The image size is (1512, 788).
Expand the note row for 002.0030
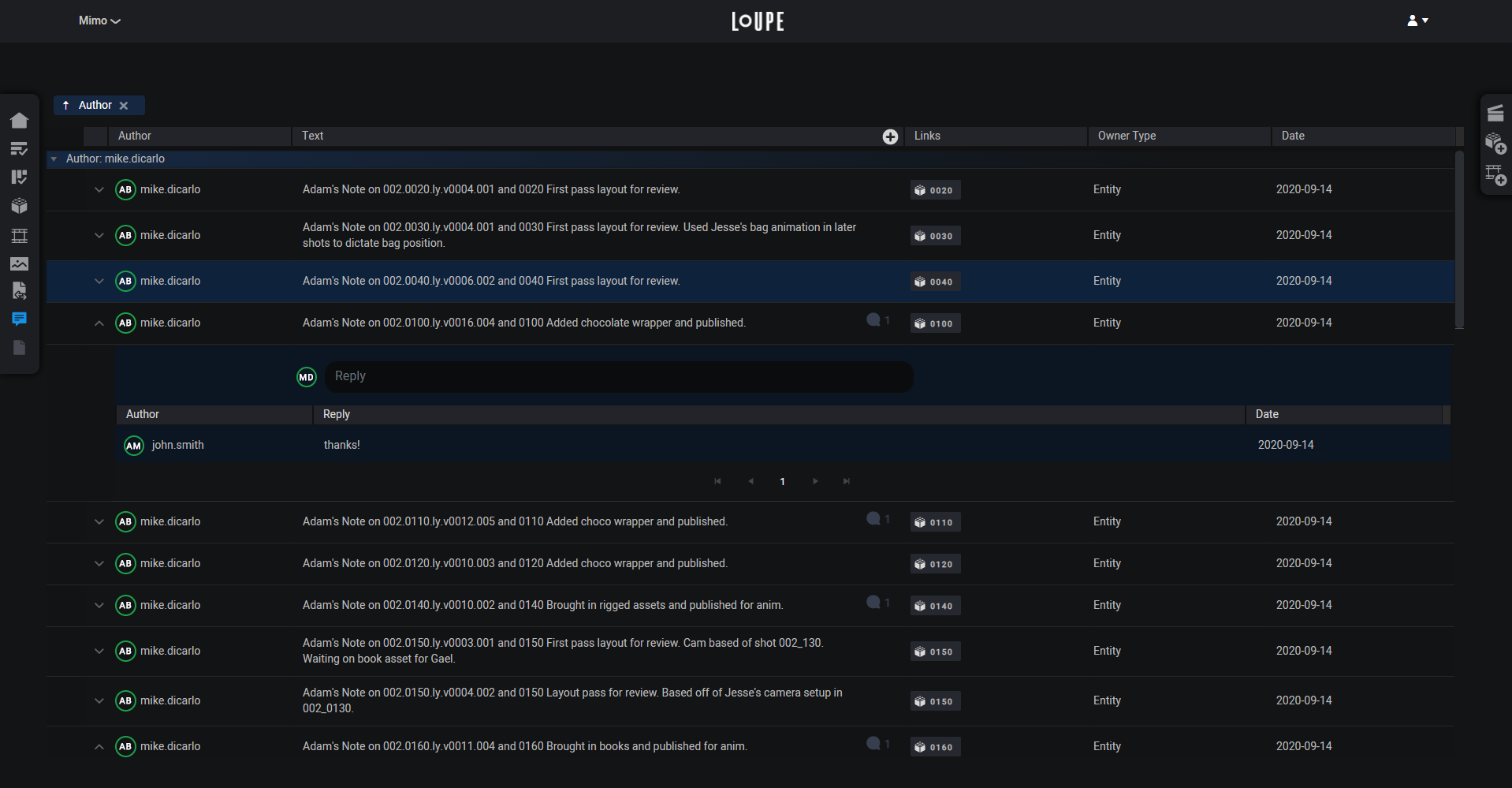pos(99,235)
